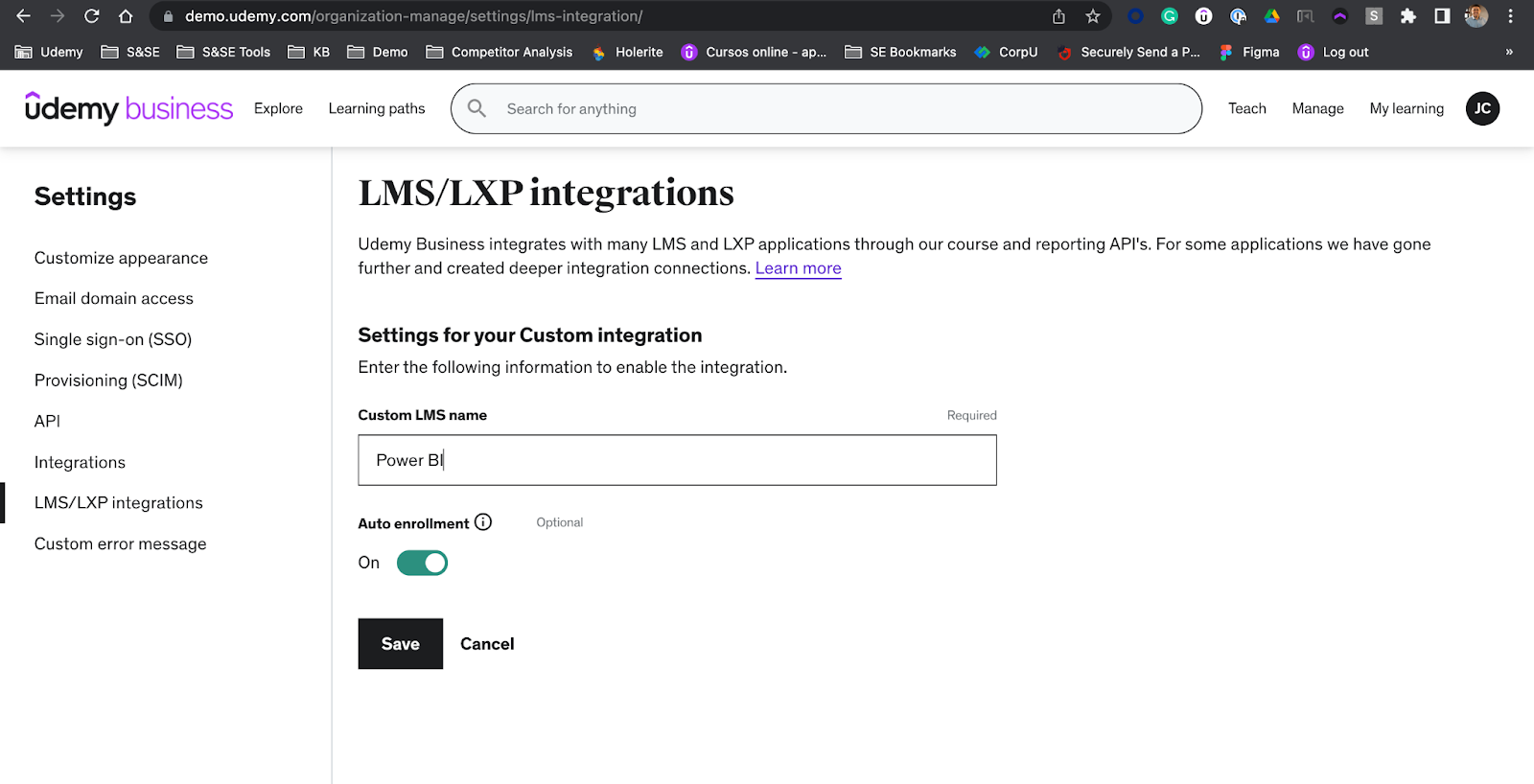Viewport: 1534px width, 784px height.
Task: Show Auto enrollment info tooltip icon
Action: pyautogui.click(x=483, y=522)
